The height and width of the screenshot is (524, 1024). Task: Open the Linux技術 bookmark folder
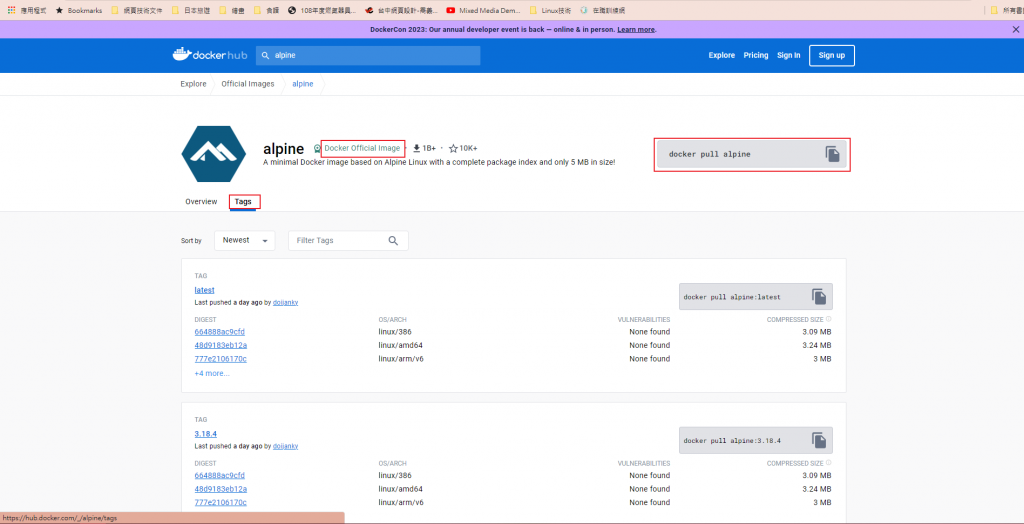point(550,10)
